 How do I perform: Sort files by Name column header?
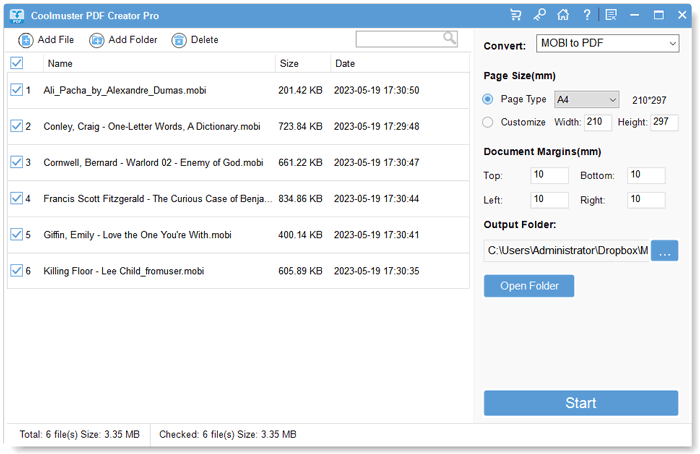click(x=60, y=63)
